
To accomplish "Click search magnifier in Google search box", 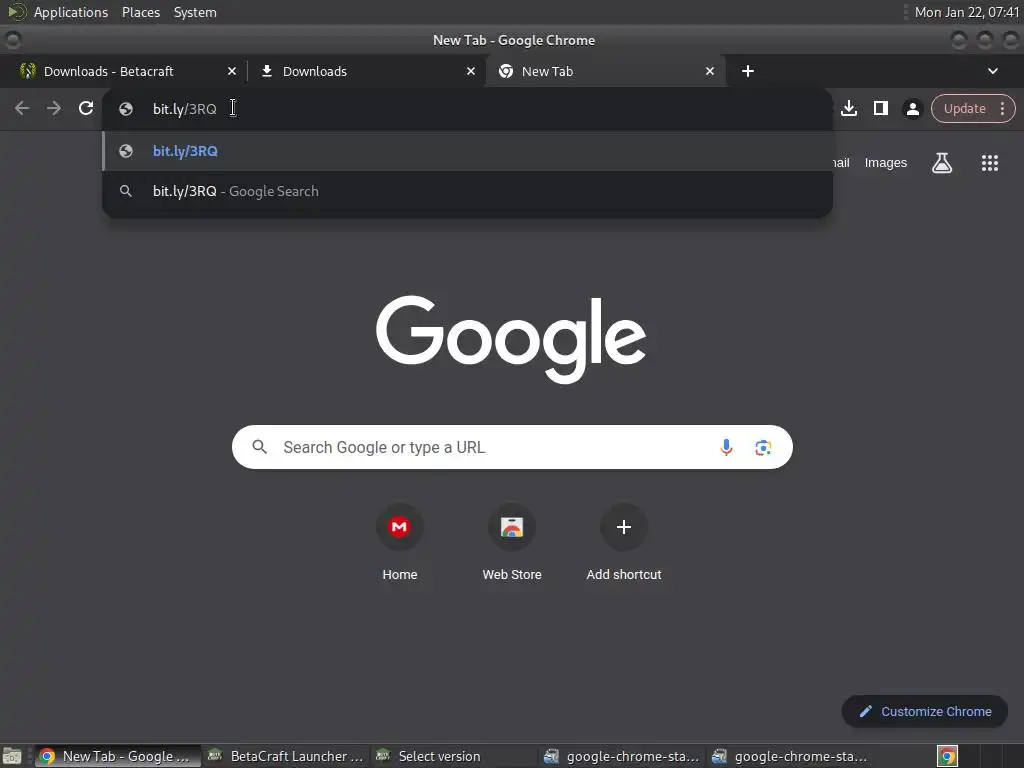I will [259, 447].
